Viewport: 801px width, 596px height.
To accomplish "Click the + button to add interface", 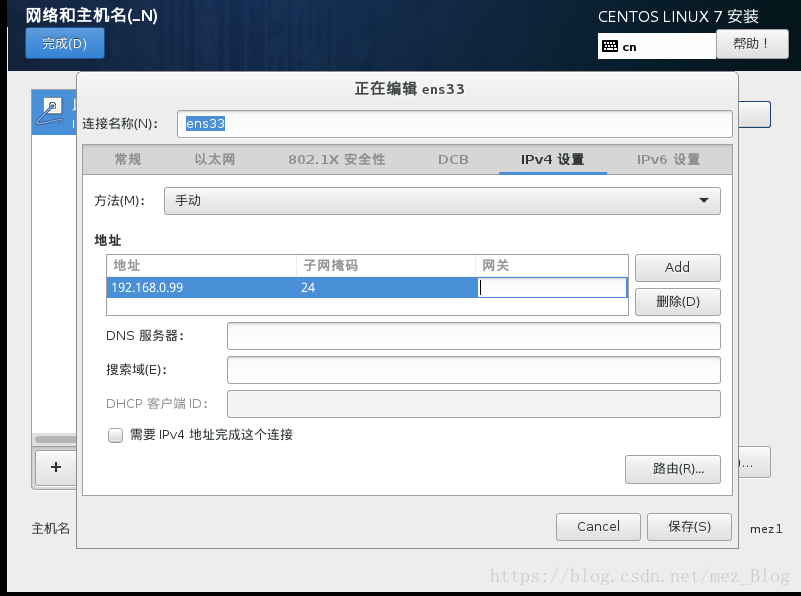I will pos(56,468).
